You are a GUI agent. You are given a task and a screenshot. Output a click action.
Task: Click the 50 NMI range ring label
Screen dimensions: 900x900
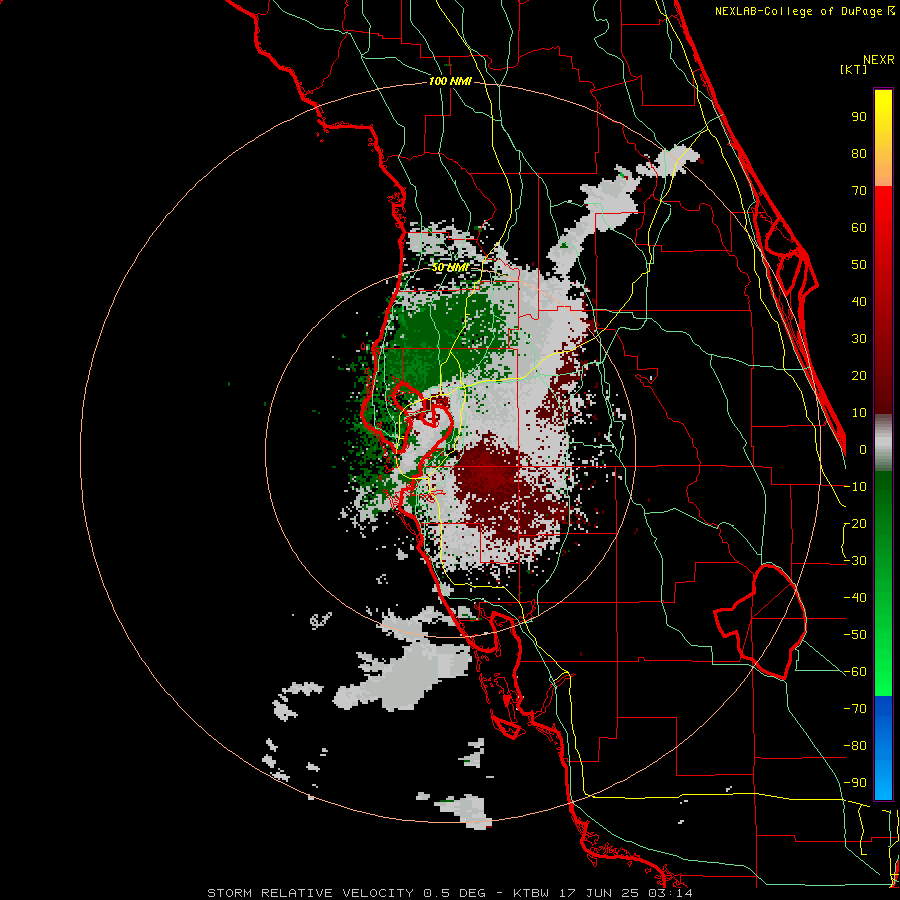450,267
